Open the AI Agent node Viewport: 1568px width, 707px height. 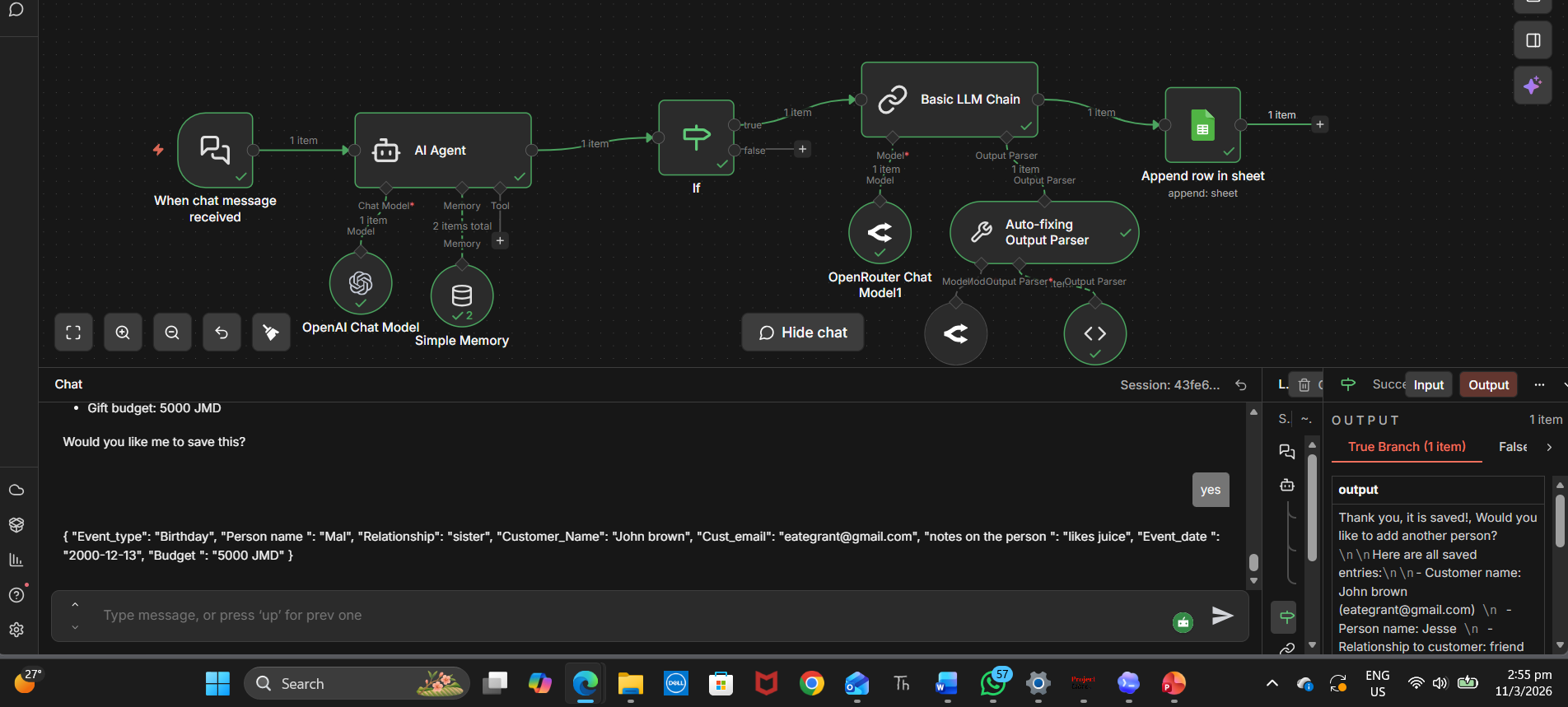pyautogui.click(x=442, y=151)
